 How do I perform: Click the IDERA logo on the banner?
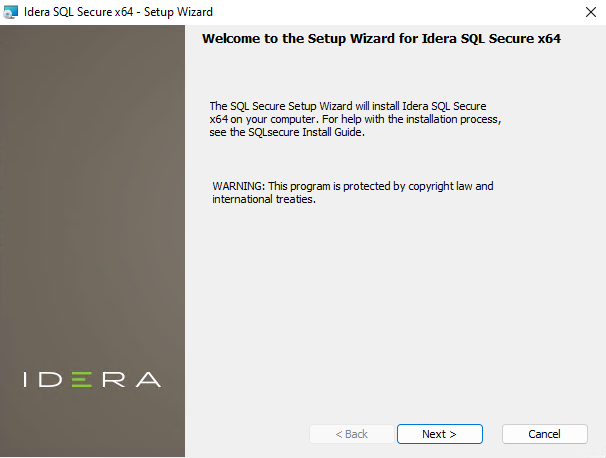[92, 380]
